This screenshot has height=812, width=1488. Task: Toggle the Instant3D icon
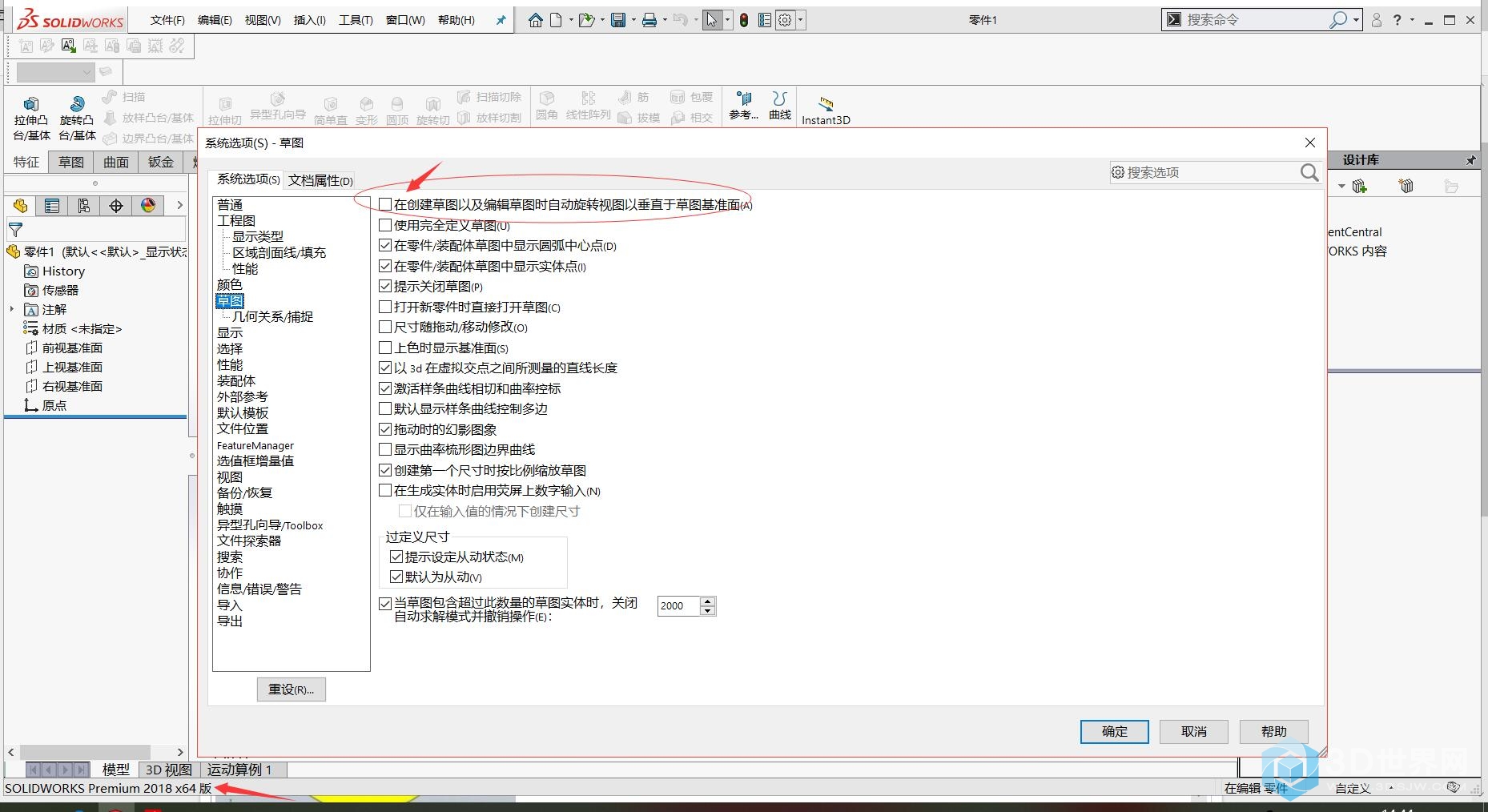coord(826,104)
